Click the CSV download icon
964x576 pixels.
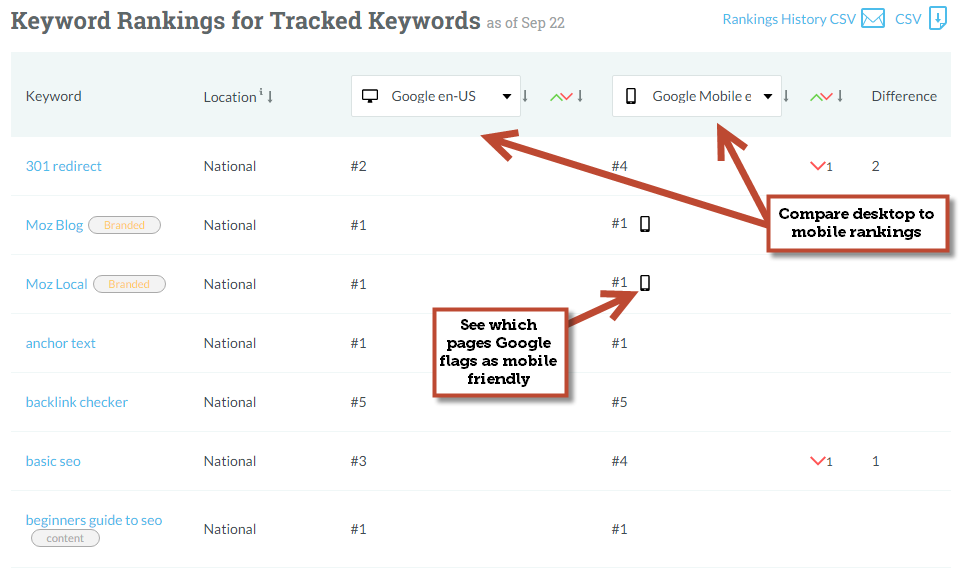pos(937,19)
